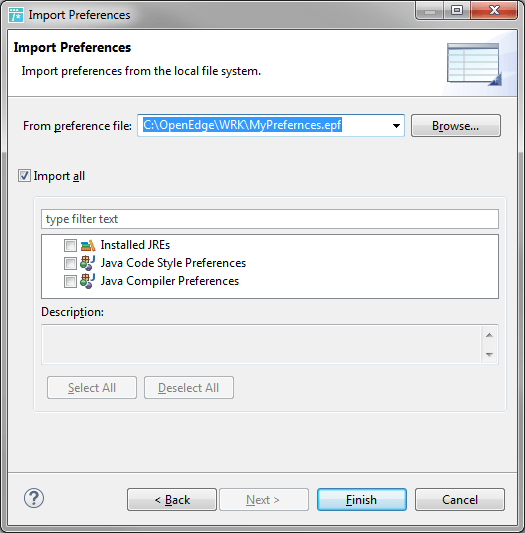The height and width of the screenshot is (533, 525).
Task: Open the preference file dropdown arrow
Action: point(396,126)
